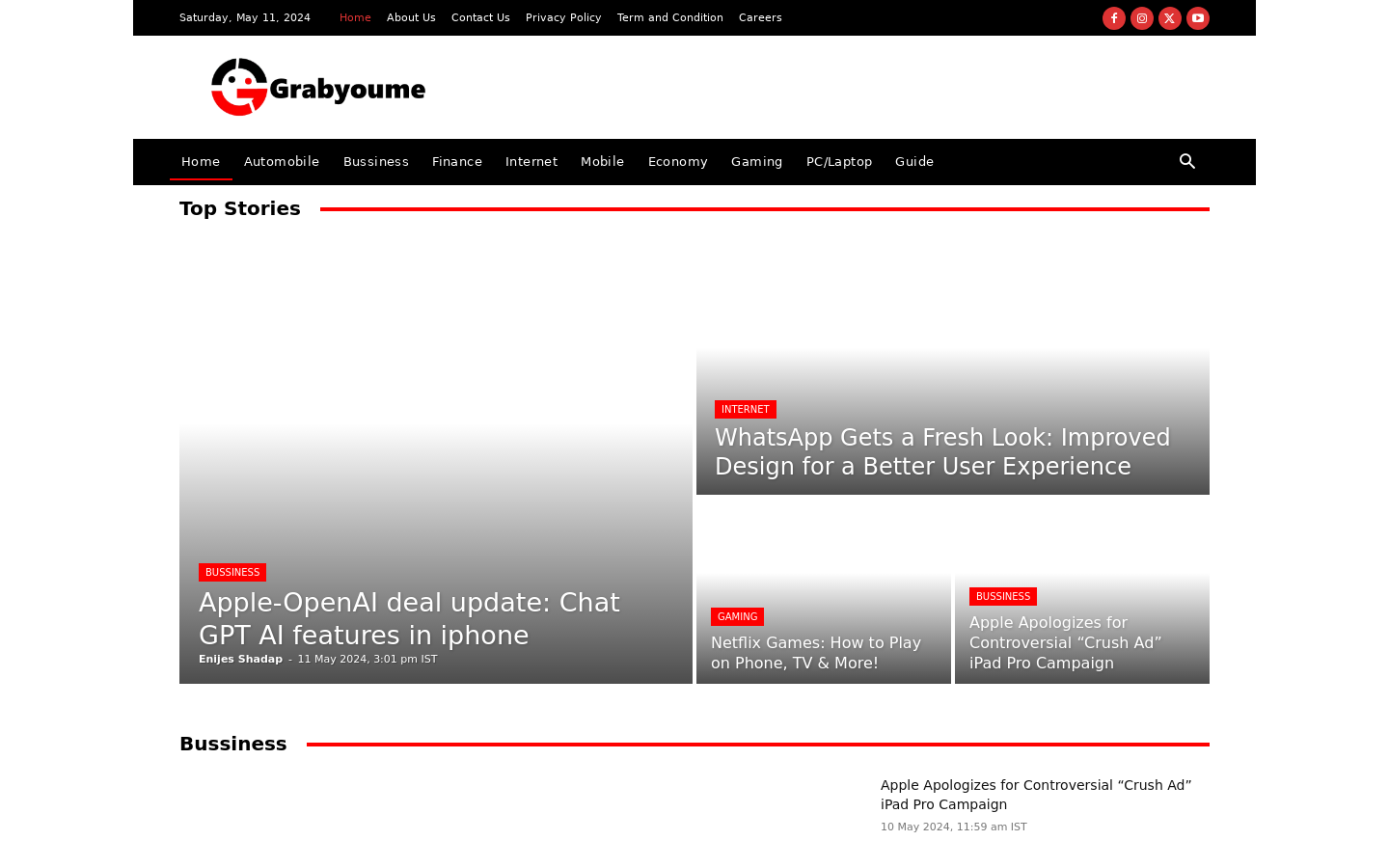Image resolution: width=1389 pixels, height=868 pixels.
Task: Open the X (Twitter) social icon
Action: click(x=1169, y=18)
